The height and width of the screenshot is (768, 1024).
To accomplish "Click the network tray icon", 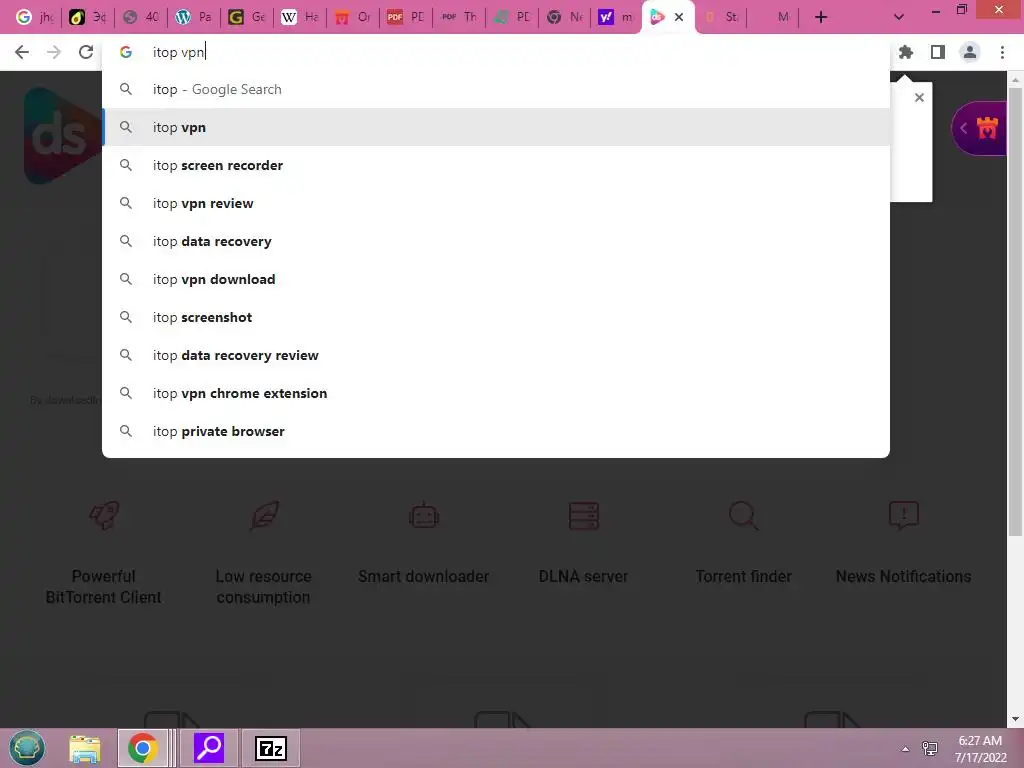I will [x=930, y=749].
